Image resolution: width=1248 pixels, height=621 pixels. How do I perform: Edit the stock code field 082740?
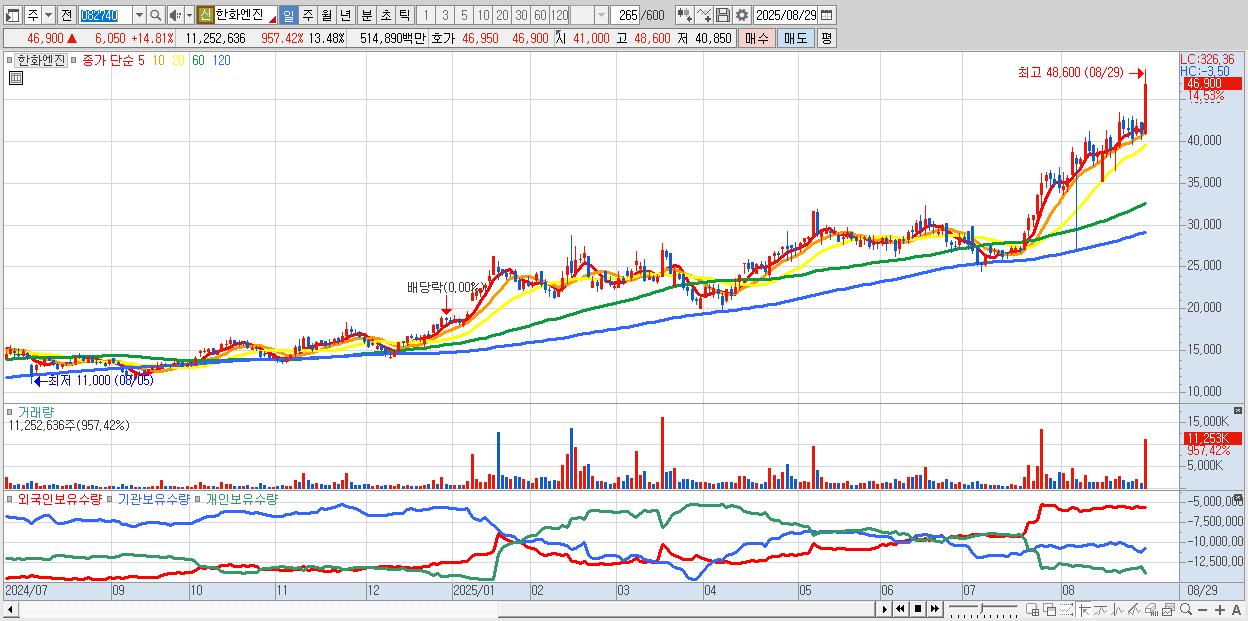[105, 15]
